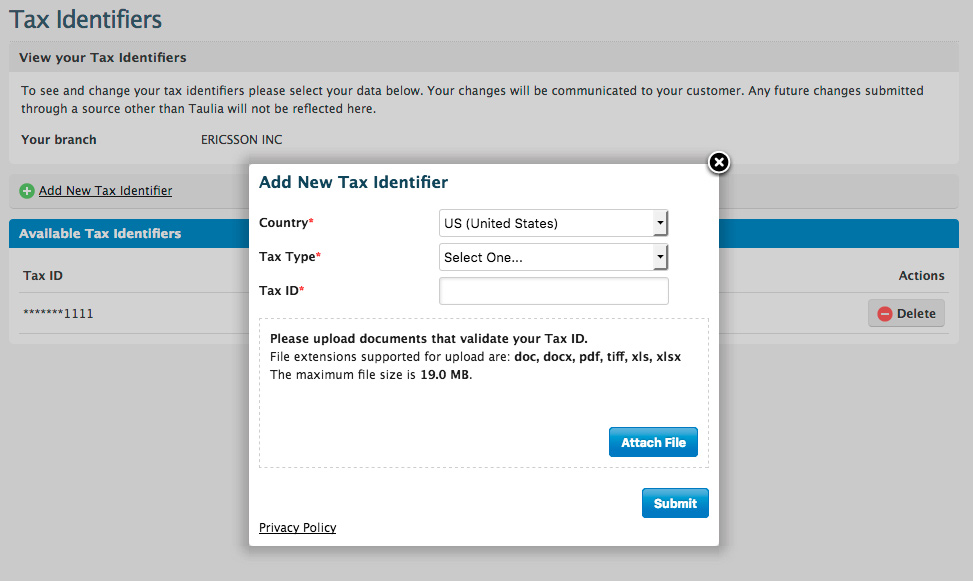Expand the Tax Type 'Select One...' dropdown
The width and height of the screenshot is (973, 581).
[x=554, y=257]
